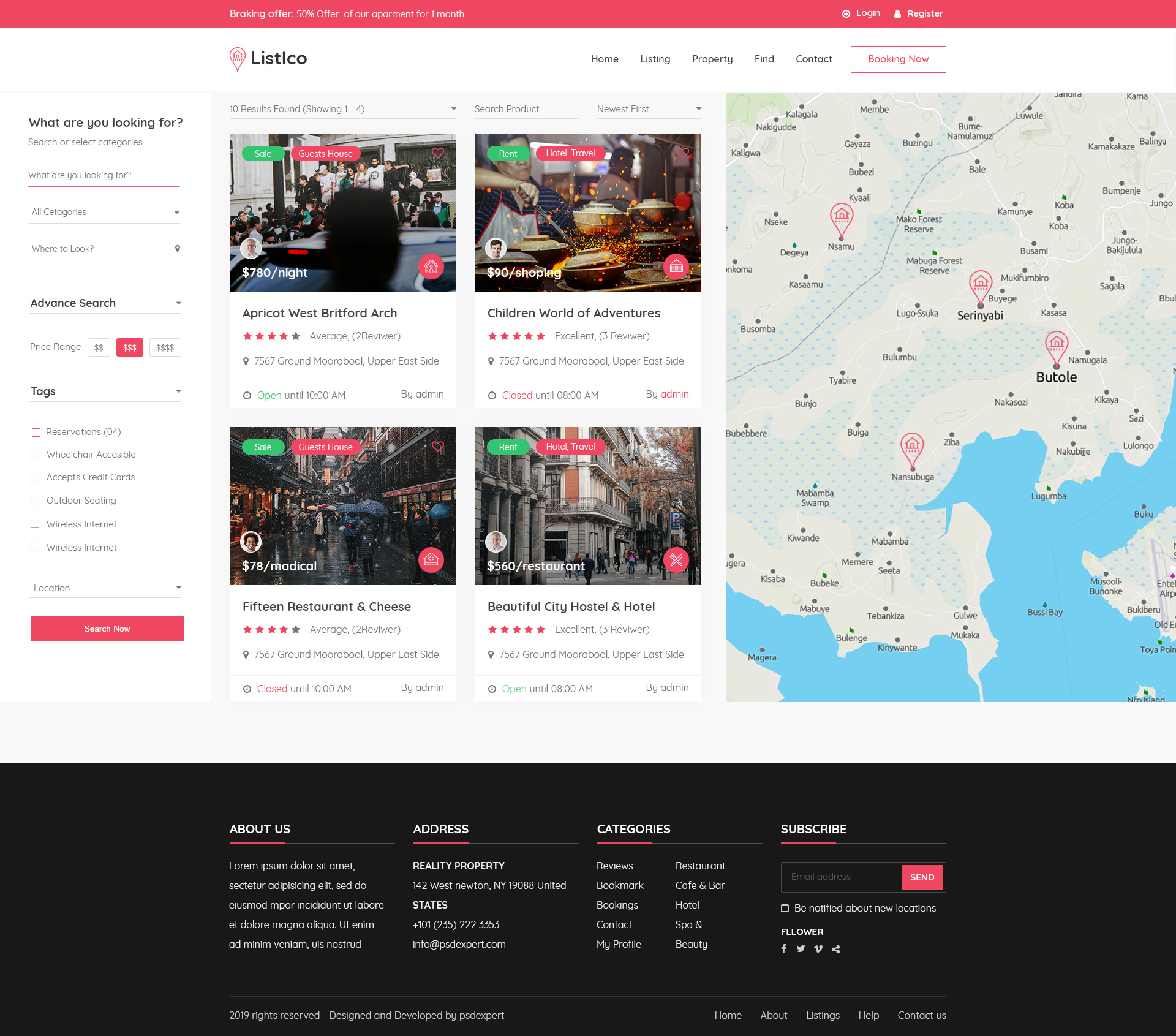The image size is (1176, 1036).
Task: Click map pin marker near Nsamu
Action: [842, 219]
